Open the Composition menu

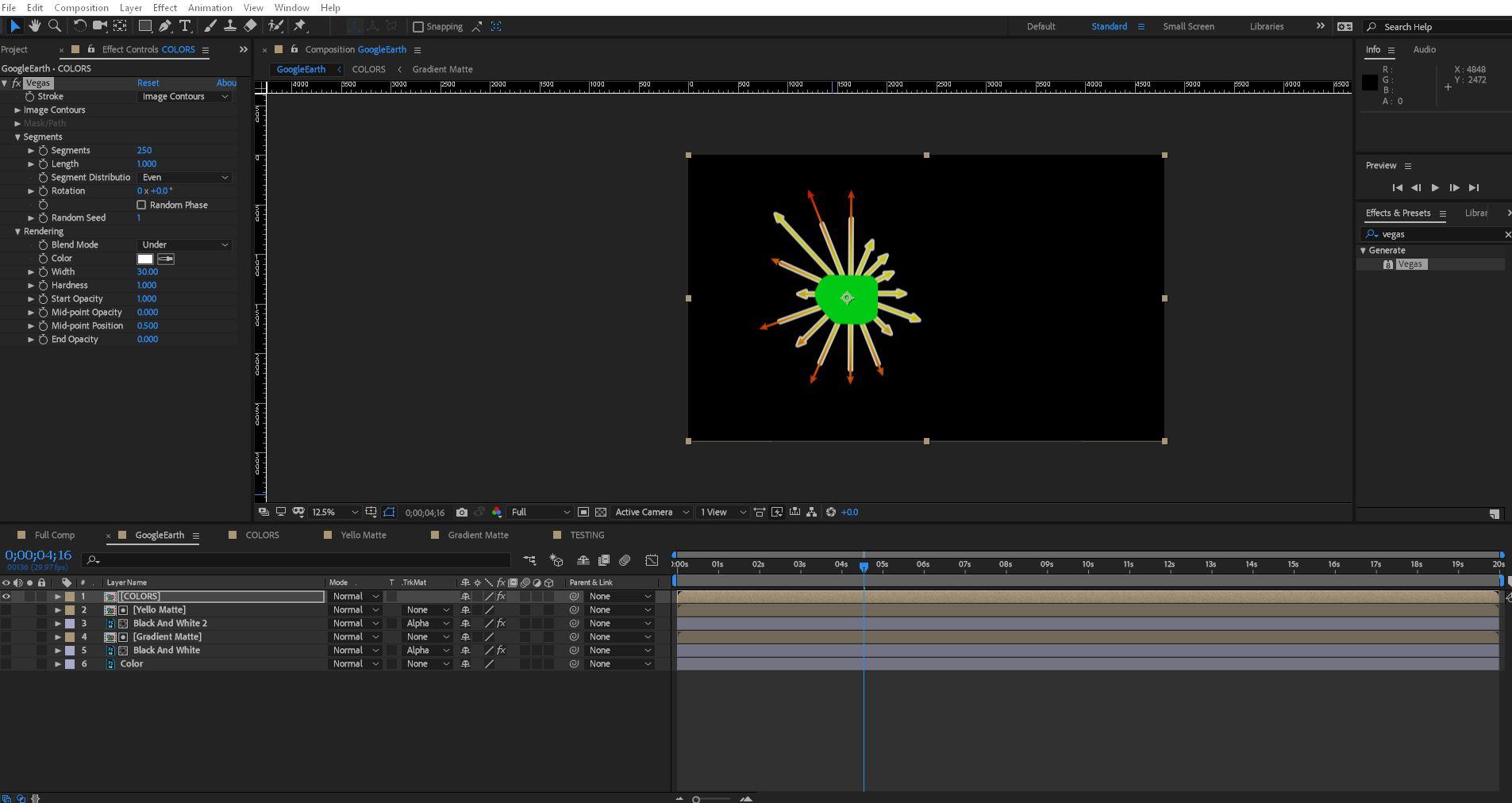[82, 7]
